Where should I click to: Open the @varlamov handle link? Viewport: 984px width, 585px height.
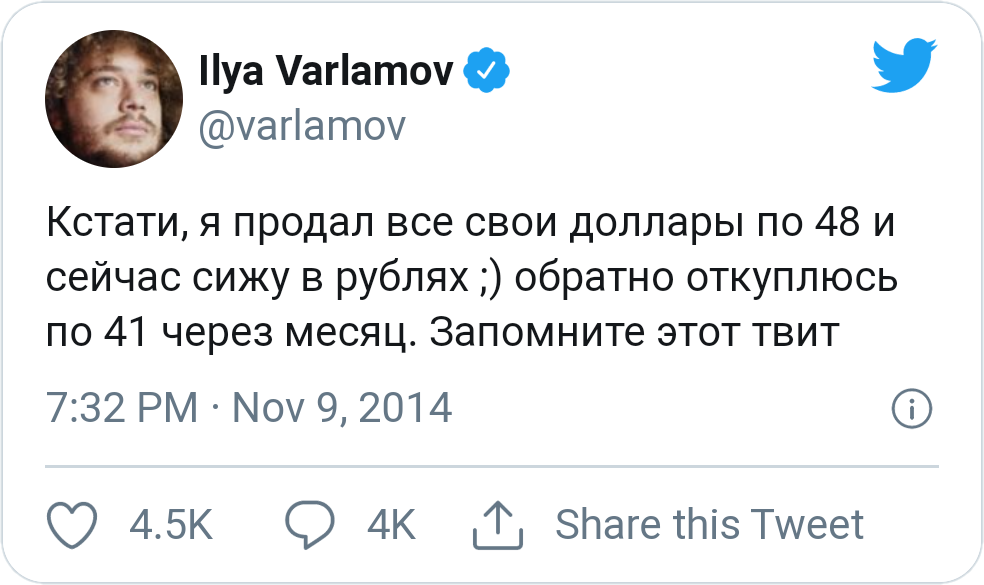[302, 127]
